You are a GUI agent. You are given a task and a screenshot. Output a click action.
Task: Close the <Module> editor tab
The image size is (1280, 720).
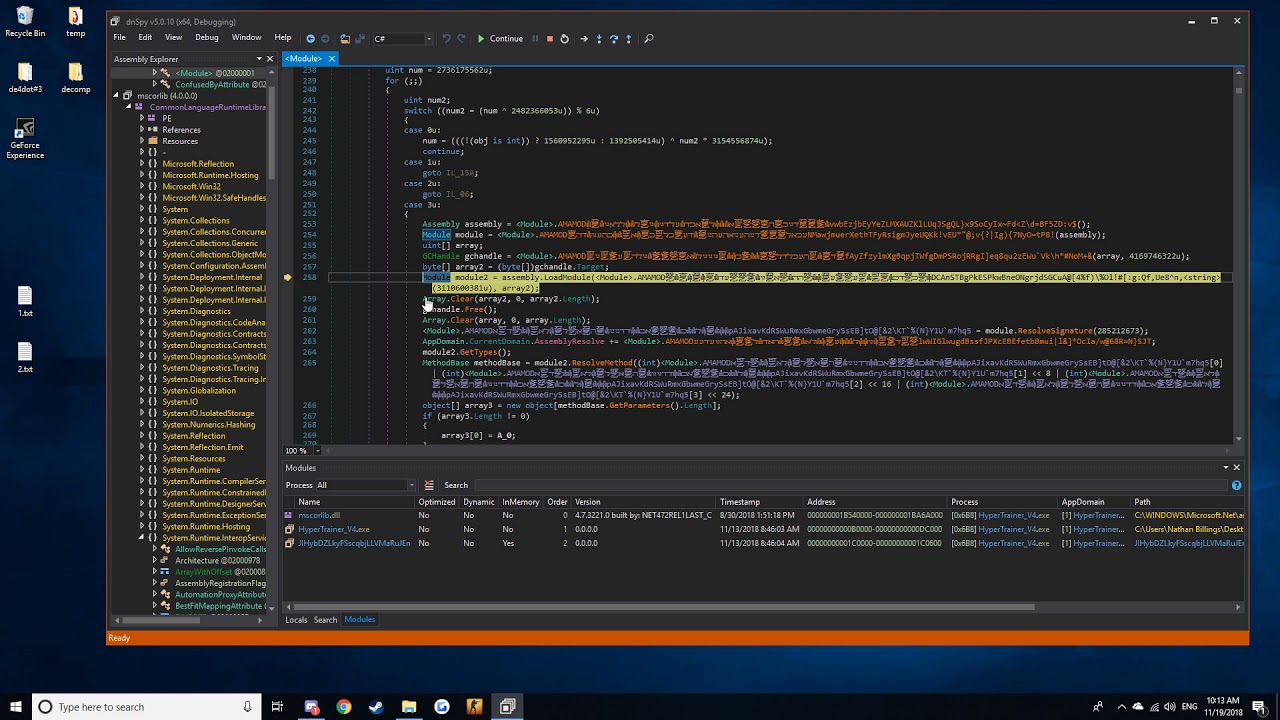(332, 59)
